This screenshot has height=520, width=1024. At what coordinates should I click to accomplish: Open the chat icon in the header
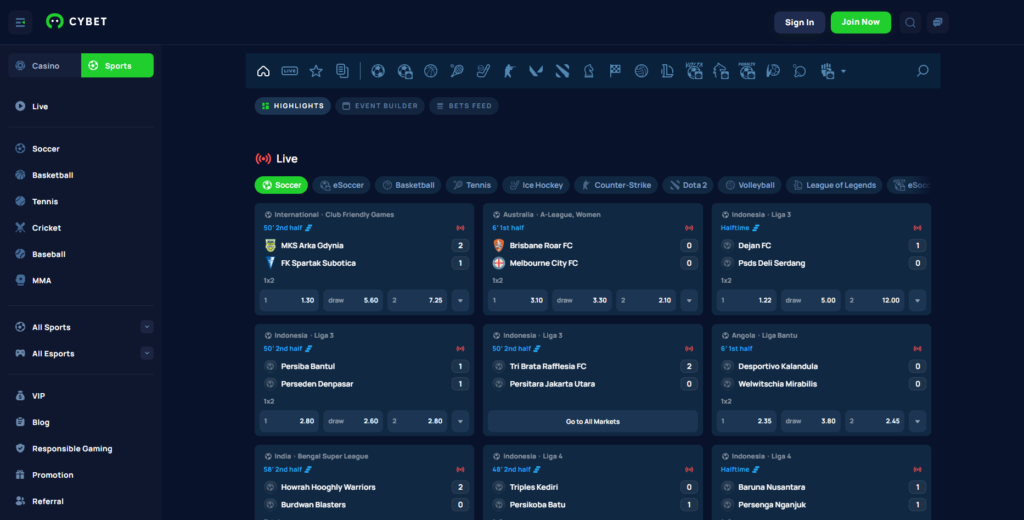tap(937, 22)
